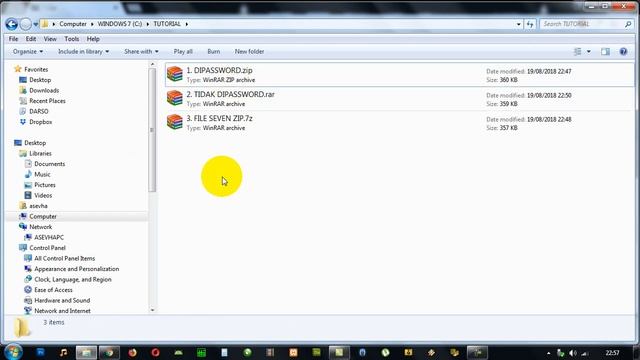The image size is (640, 360).
Task: Open the Pictures library
Action: (x=44, y=185)
